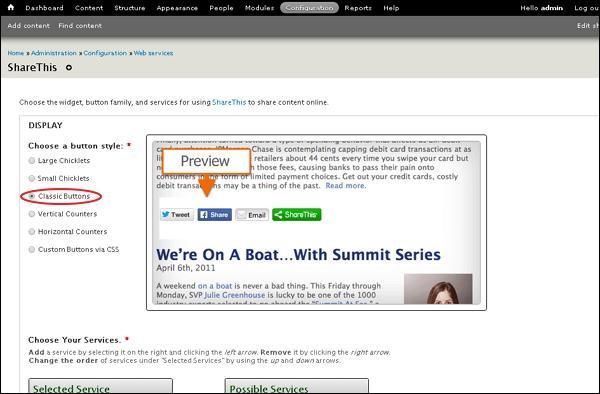Click the 'April 6th, 2011' date text
600x394 pixels.
tap(186, 268)
